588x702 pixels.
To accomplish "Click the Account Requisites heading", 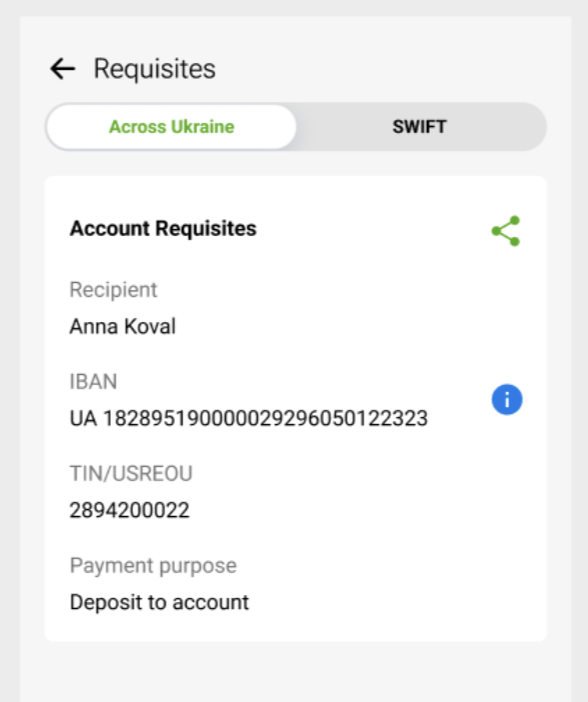I will tap(163, 228).
